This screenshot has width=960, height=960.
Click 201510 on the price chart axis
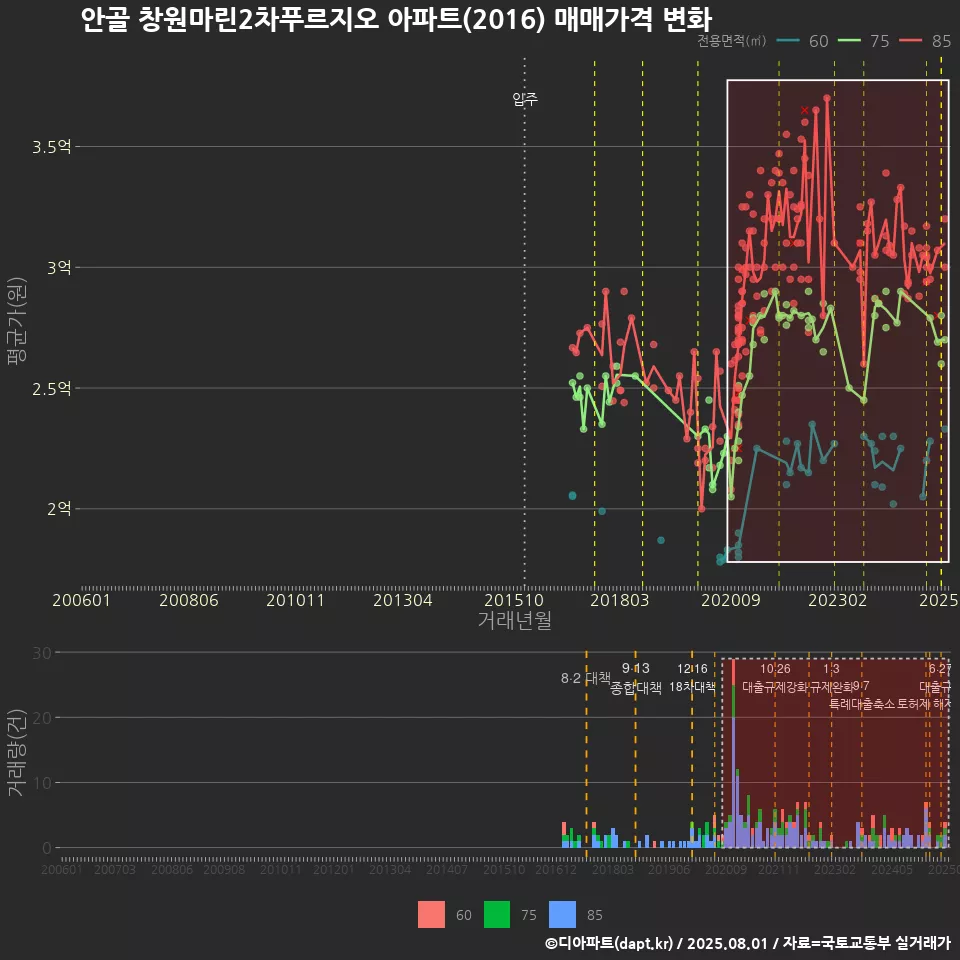click(514, 600)
